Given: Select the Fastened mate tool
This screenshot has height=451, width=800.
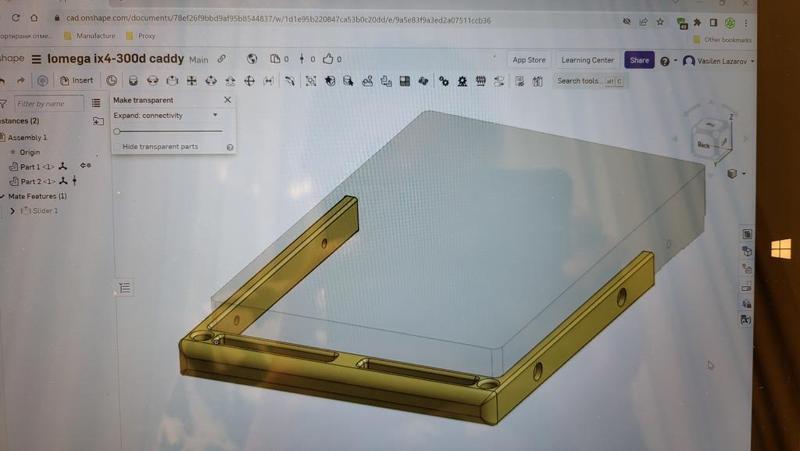Looking at the screenshot, I should click(x=133, y=81).
